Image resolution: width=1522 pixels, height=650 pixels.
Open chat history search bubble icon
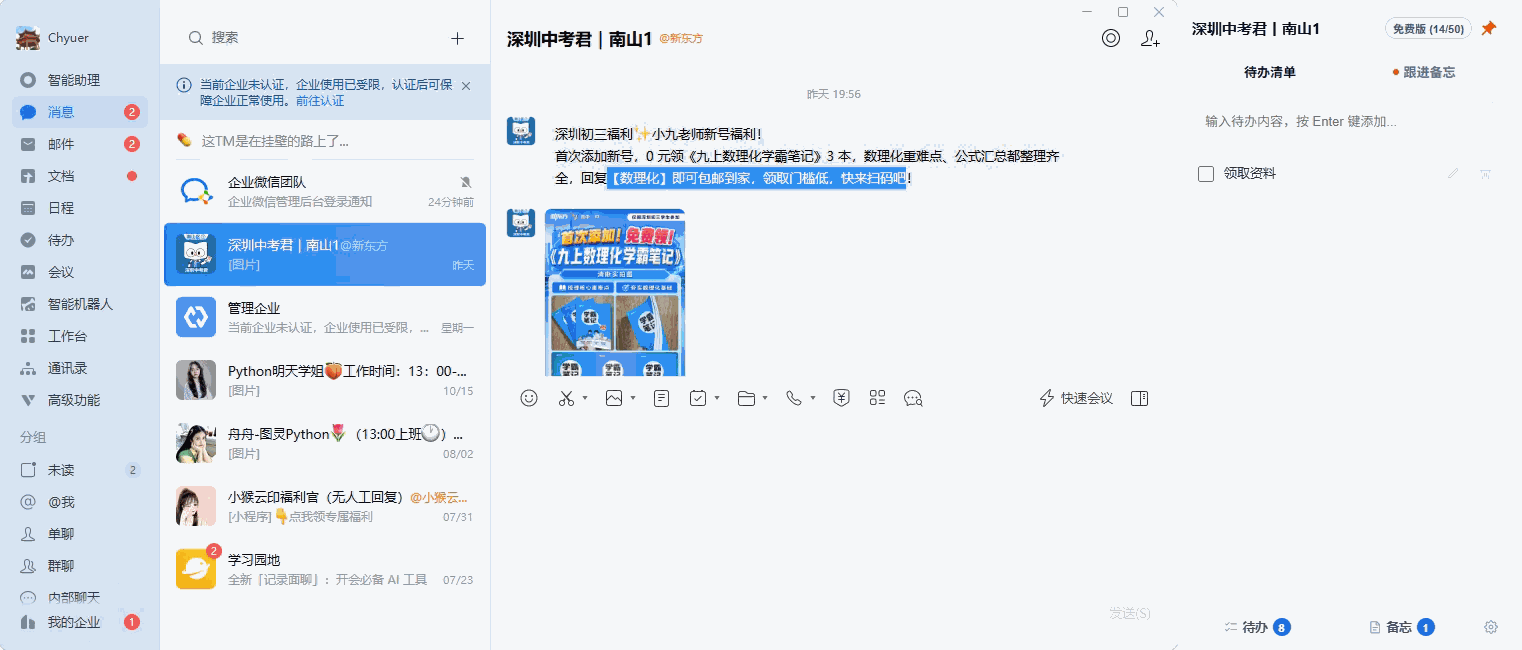tap(913, 398)
